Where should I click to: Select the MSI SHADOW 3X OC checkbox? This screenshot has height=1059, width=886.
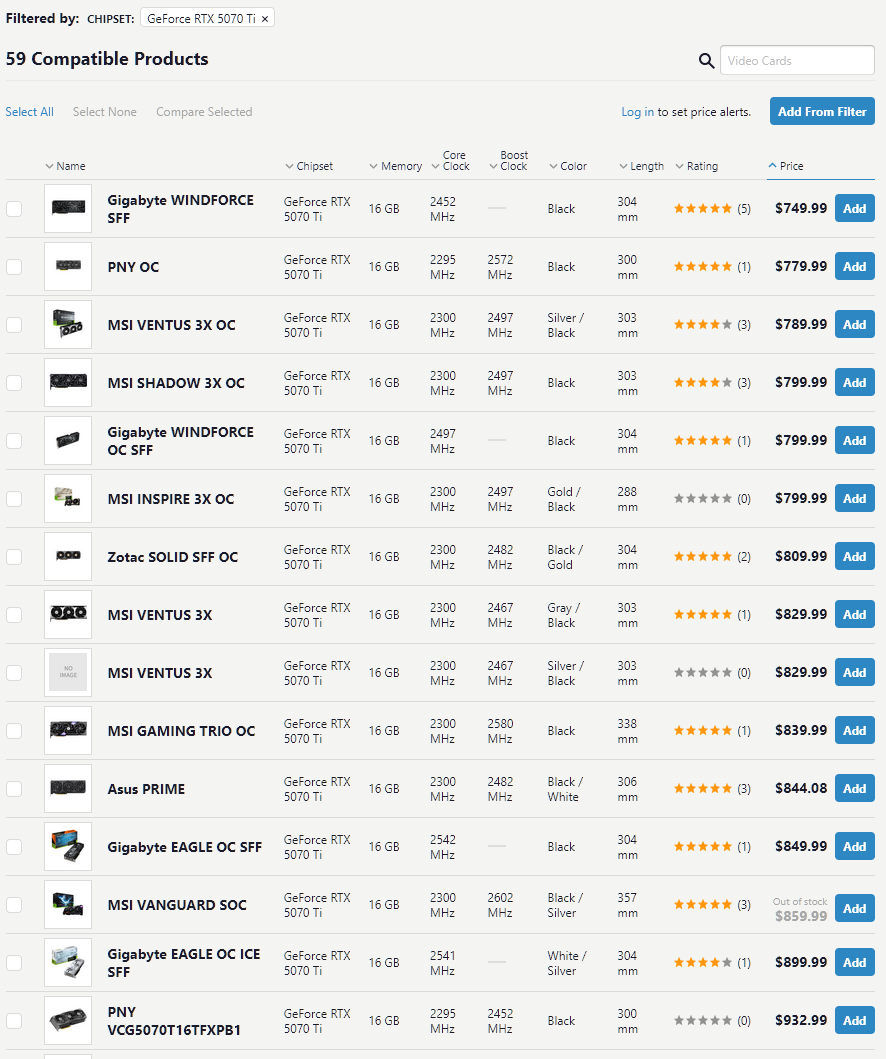coord(14,383)
